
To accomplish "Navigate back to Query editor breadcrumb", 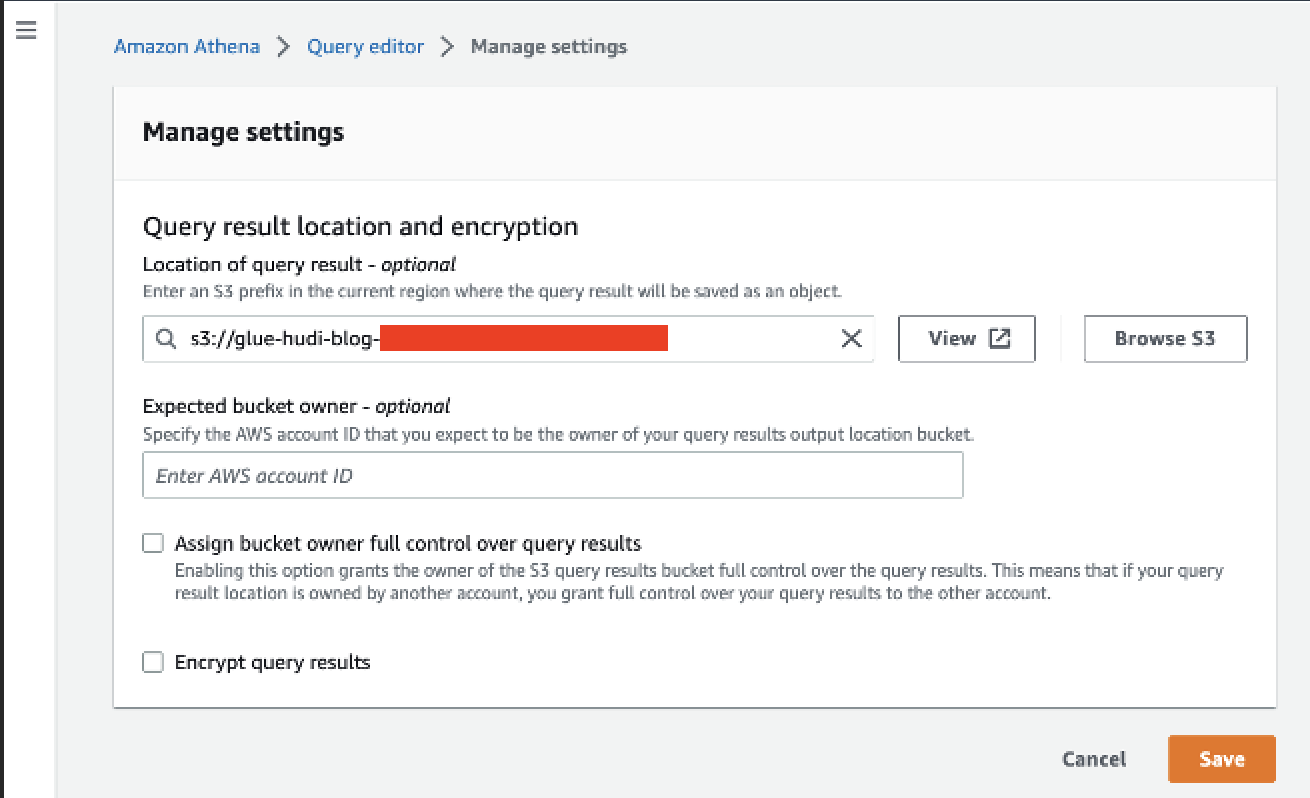I will (365, 47).
